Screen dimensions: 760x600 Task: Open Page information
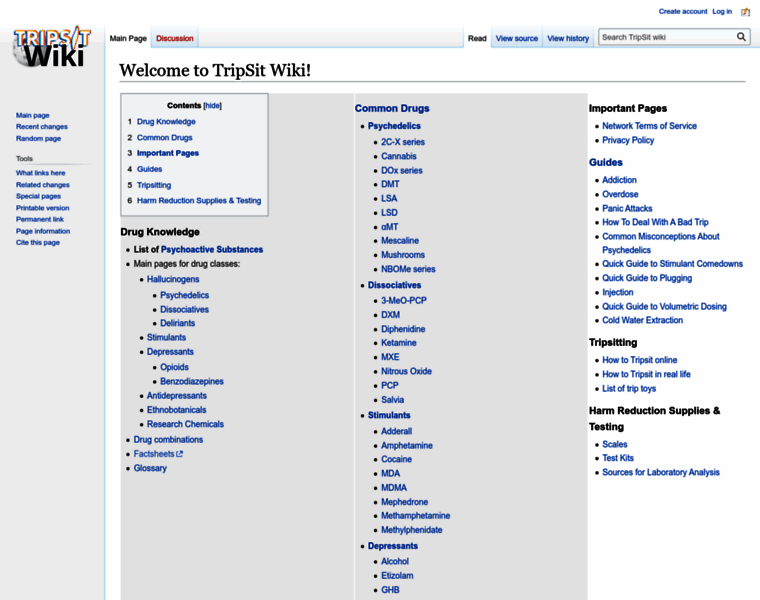tap(43, 231)
